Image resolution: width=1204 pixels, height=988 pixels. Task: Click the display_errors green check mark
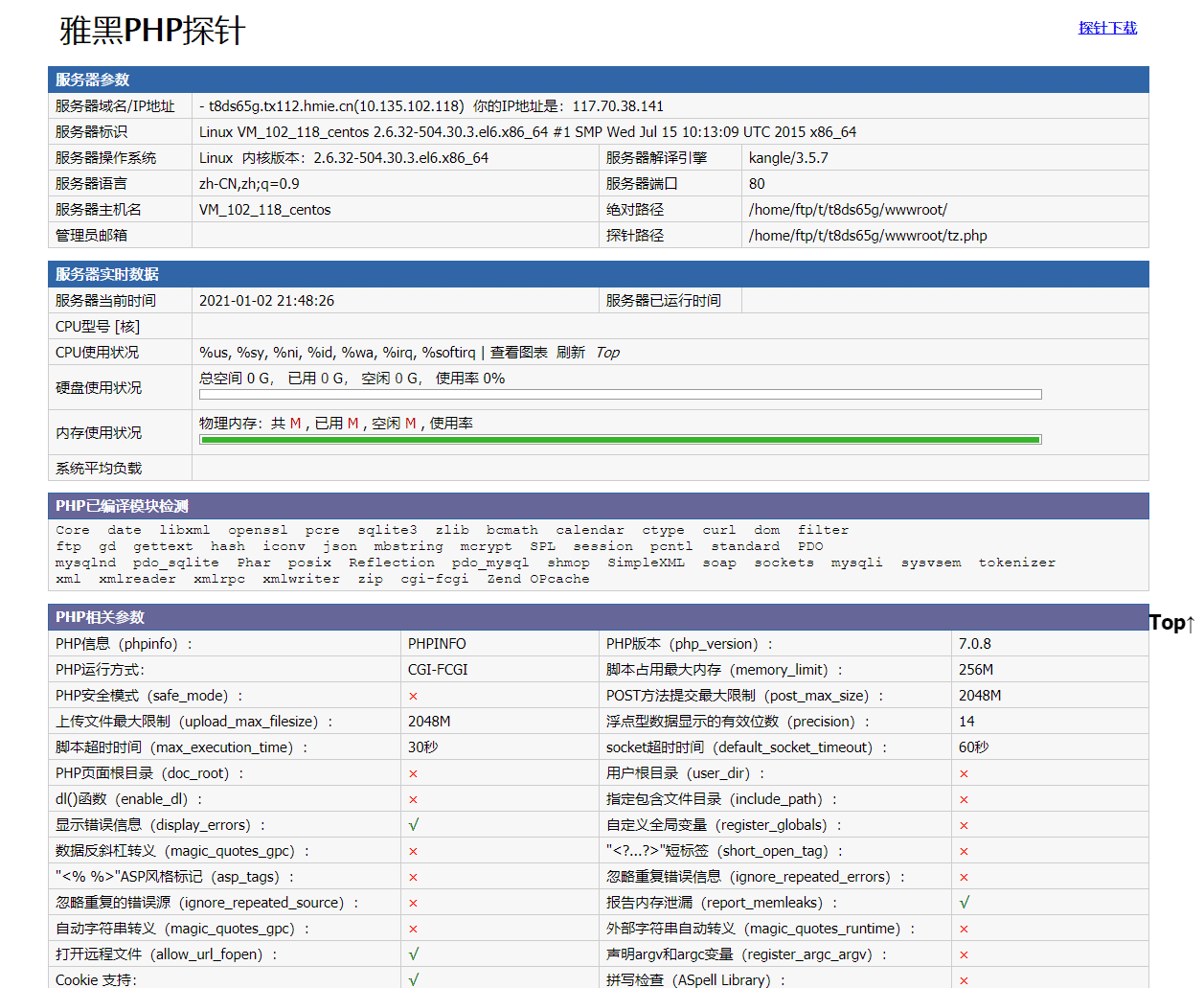[414, 825]
